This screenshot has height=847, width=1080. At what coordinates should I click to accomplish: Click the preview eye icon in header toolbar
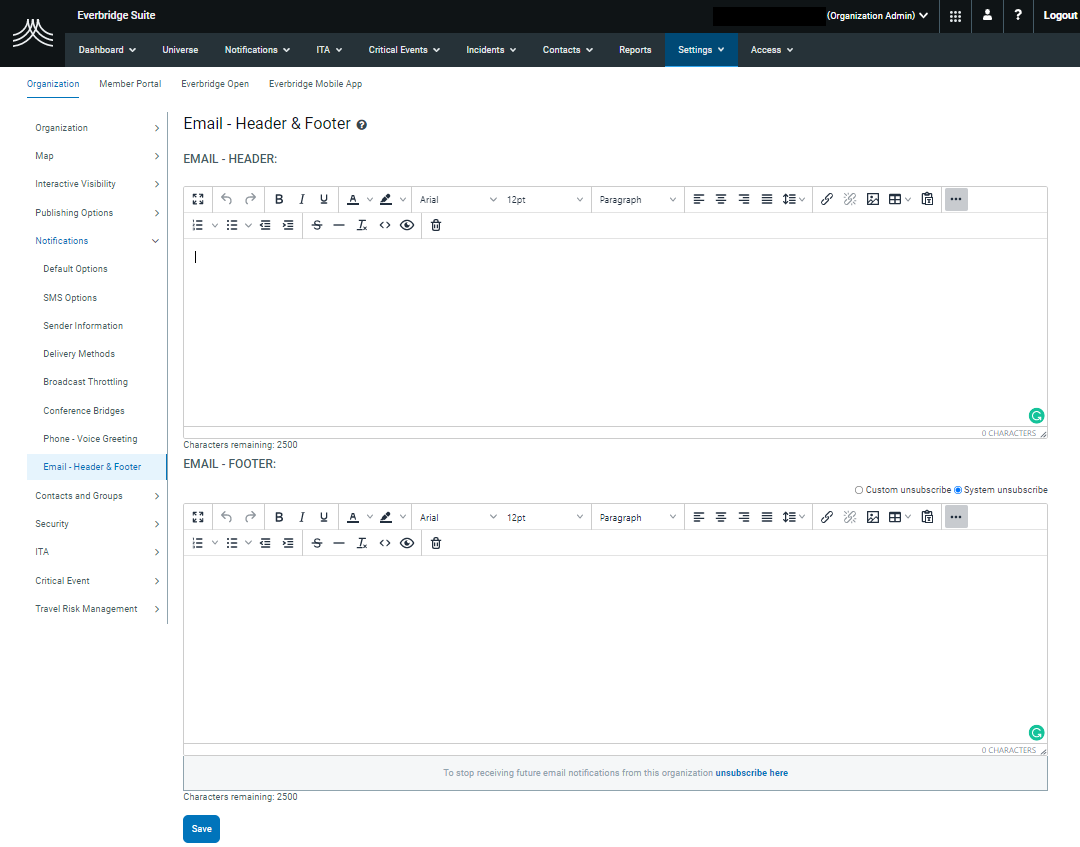click(407, 225)
